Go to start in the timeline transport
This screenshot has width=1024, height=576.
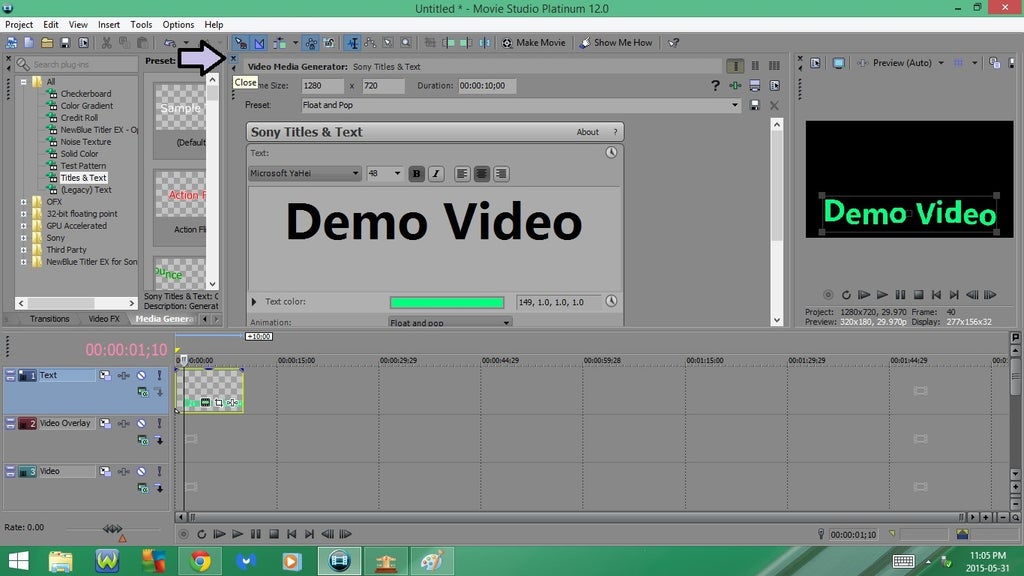tap(292, 534)
